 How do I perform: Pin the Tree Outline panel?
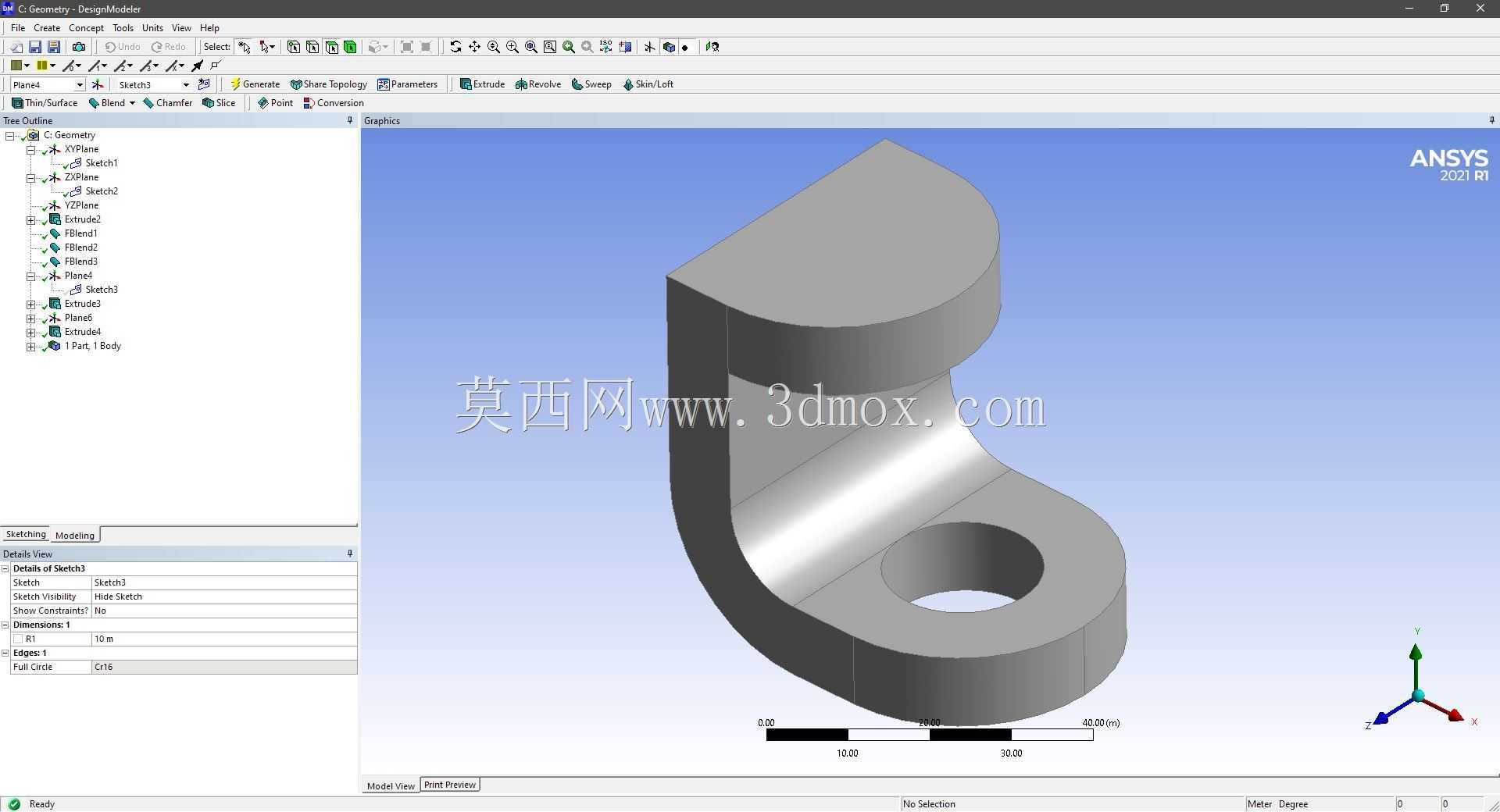coord(349,120)
